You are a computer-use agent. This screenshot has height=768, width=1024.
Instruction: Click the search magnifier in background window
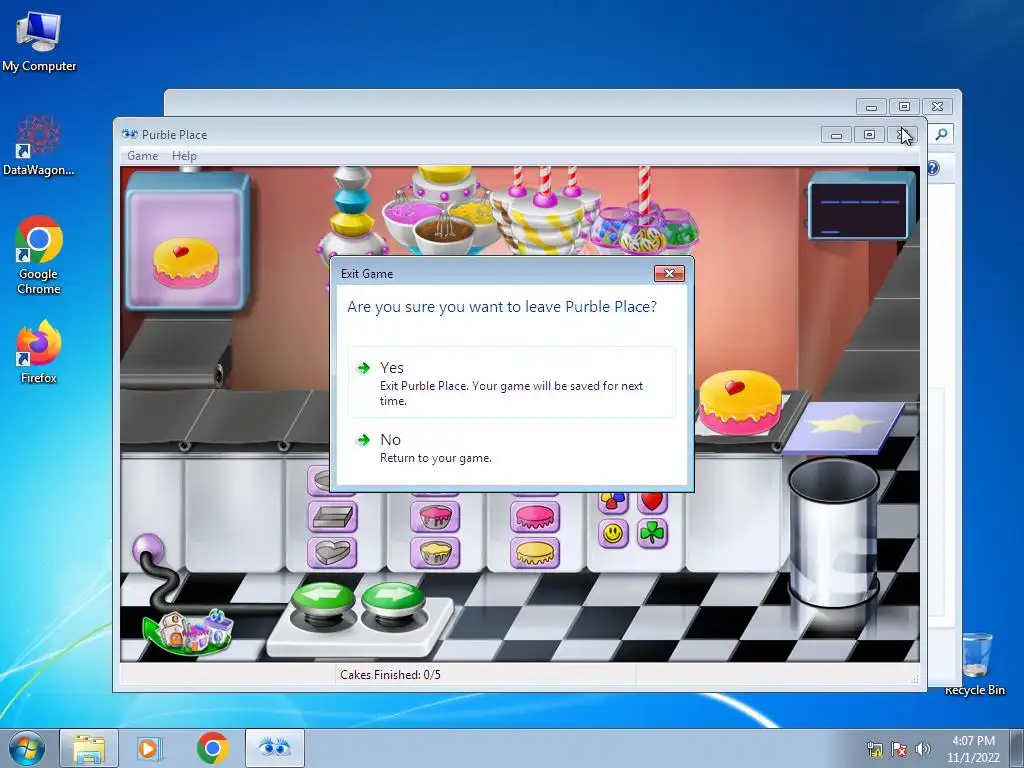coord(941,134)
